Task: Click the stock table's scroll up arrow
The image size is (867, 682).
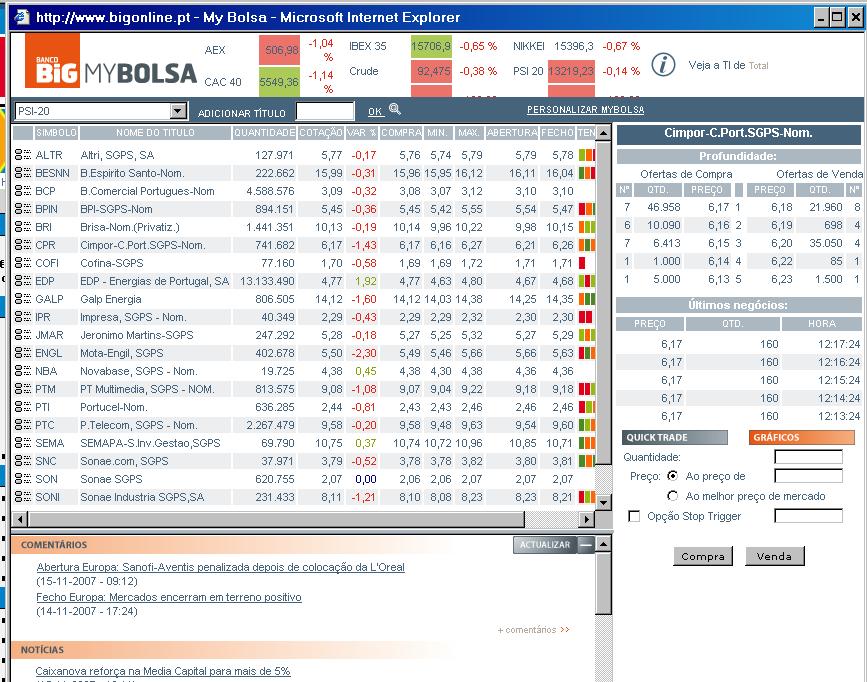Action: coord(603,133)
